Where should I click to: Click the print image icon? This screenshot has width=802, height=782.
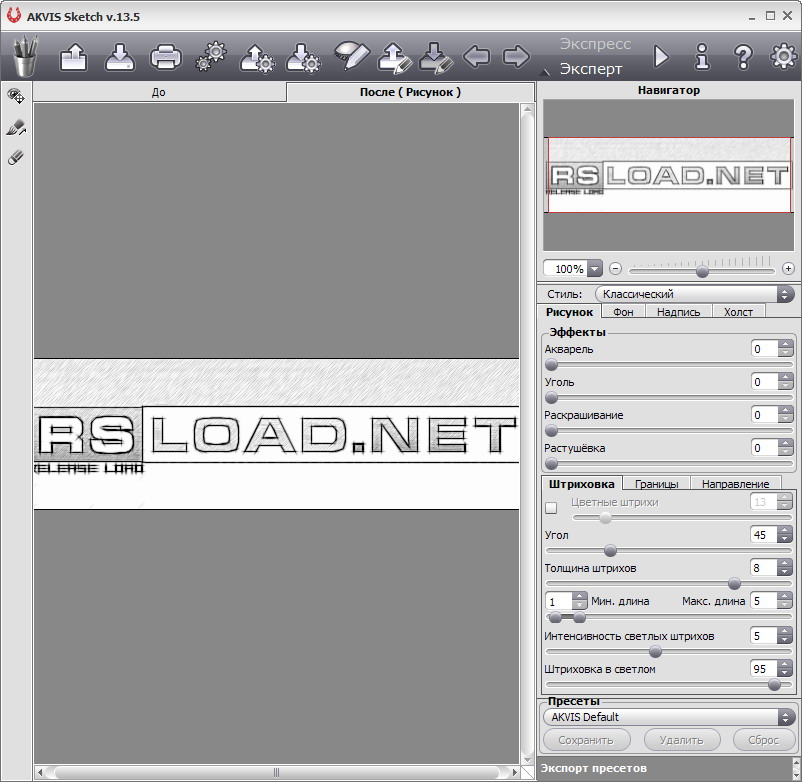pyautogui.click(x=165, y=56)
